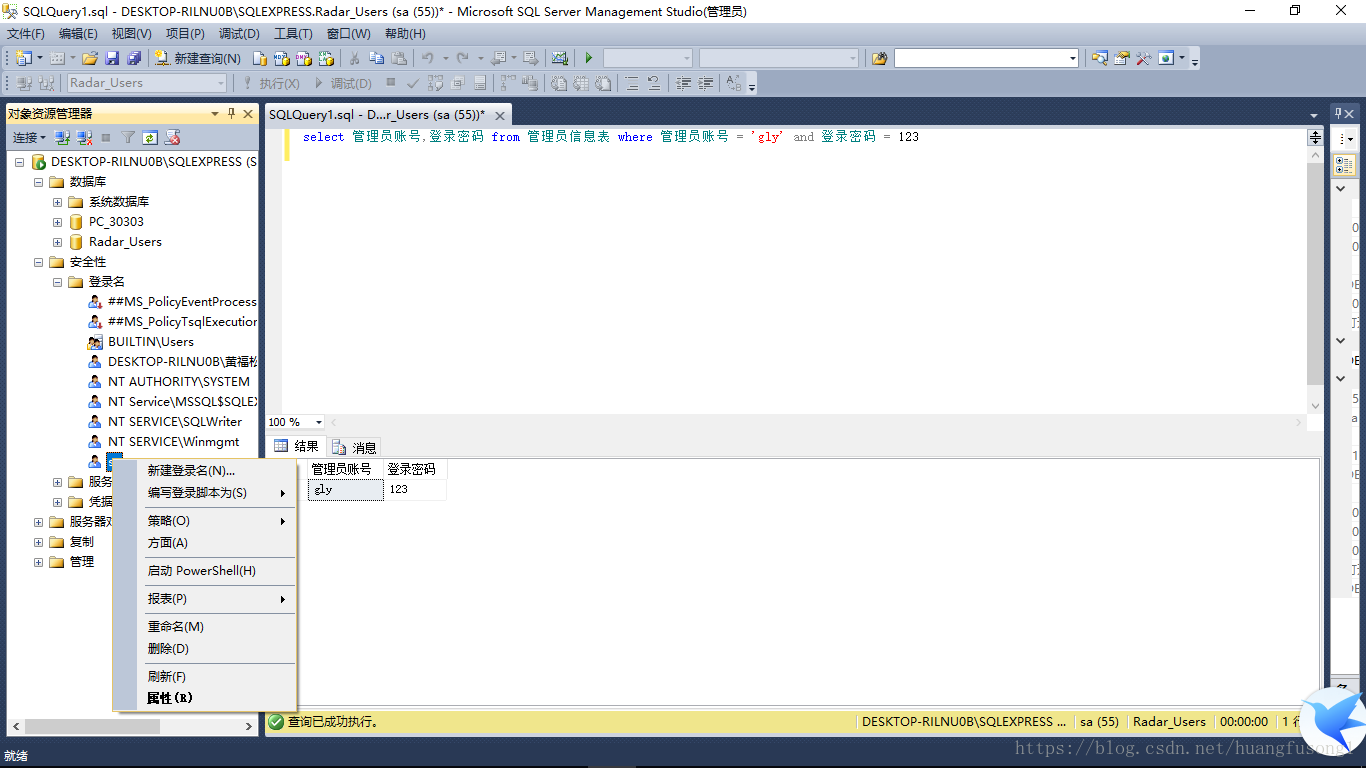This screenshot has width=1366, height=768.
Task: Click the Filter funnel icon
Action: 128,137
